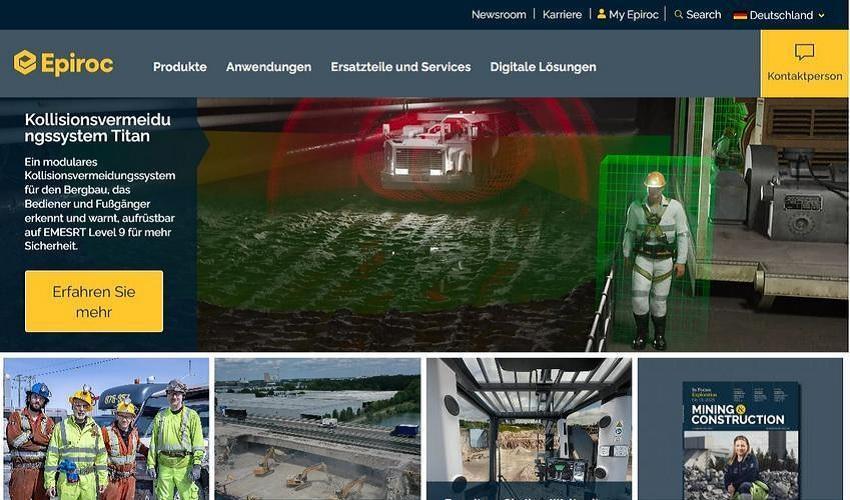Click the My Epiroc user icon

coord(601,14)
